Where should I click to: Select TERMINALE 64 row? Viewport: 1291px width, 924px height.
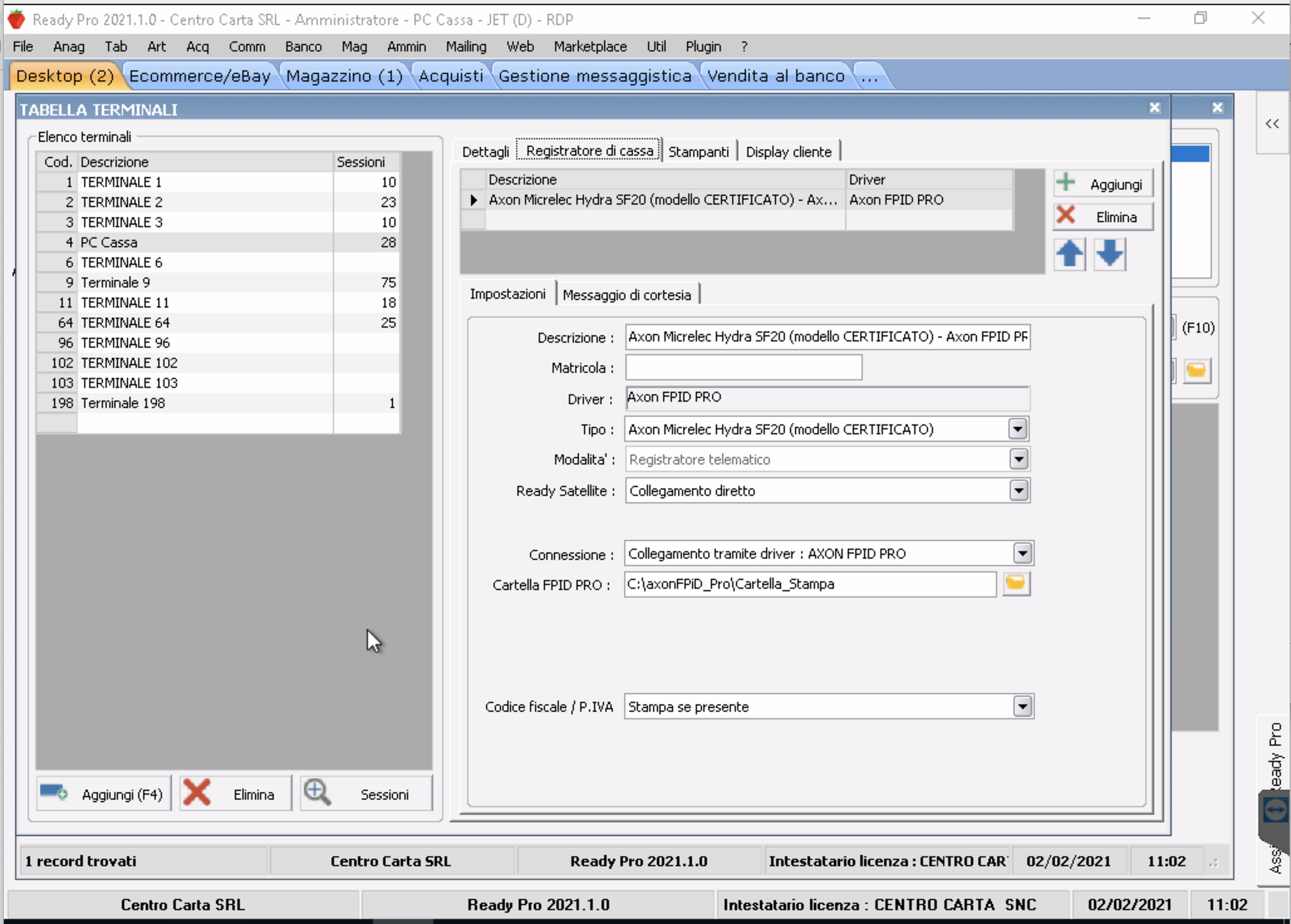point(218,323)
